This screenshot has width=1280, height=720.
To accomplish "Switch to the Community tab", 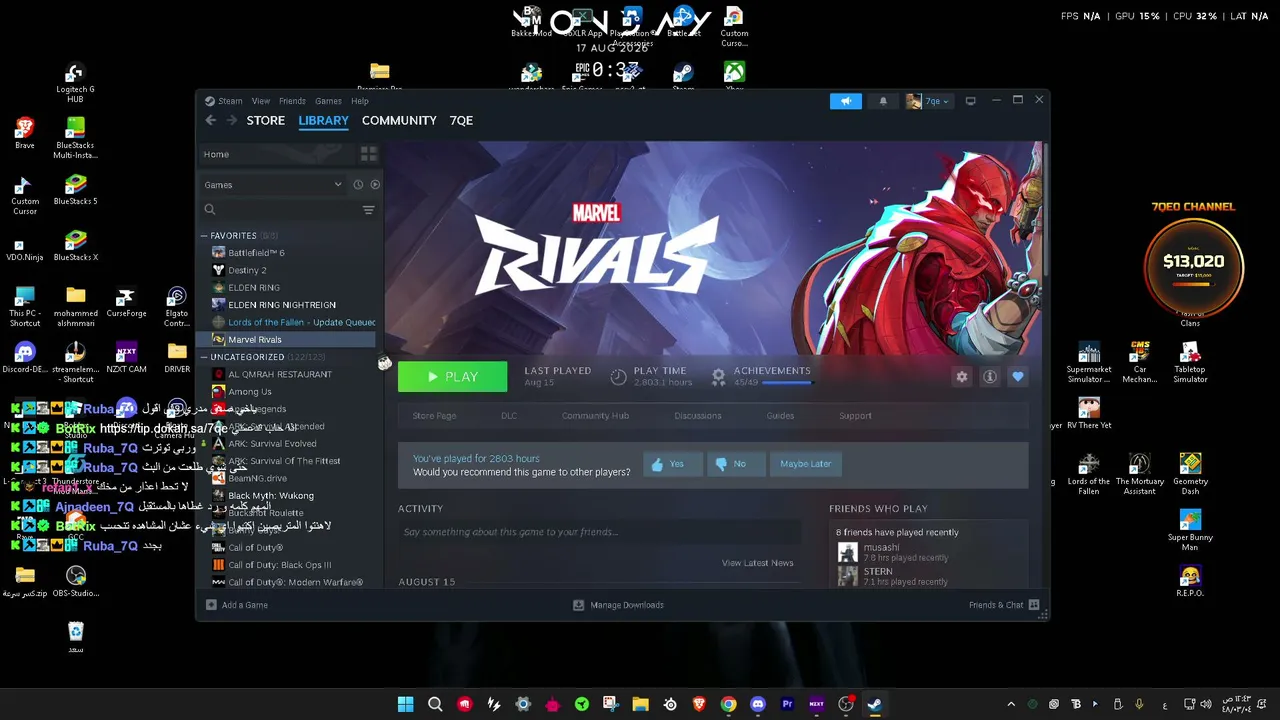I will [x=399, y=120].
